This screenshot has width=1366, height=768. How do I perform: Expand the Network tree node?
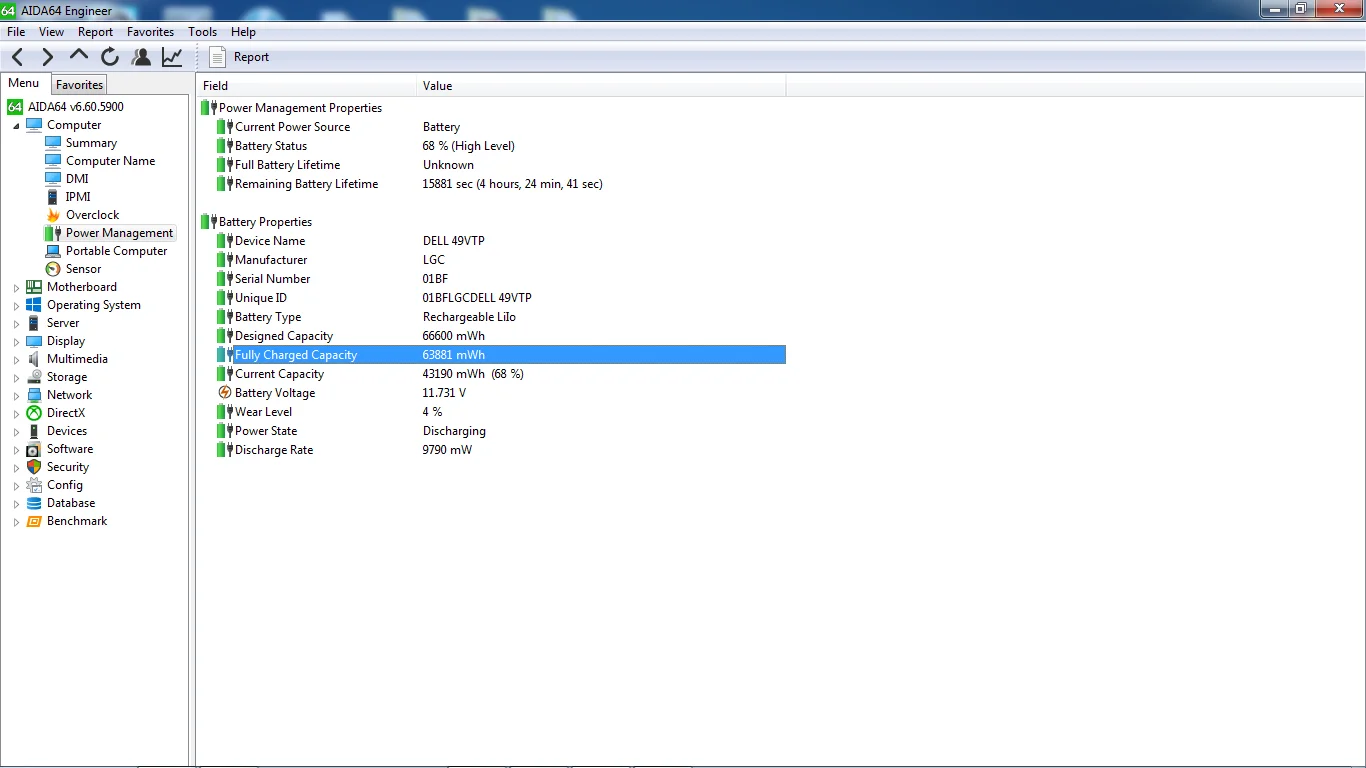(16, 396)
